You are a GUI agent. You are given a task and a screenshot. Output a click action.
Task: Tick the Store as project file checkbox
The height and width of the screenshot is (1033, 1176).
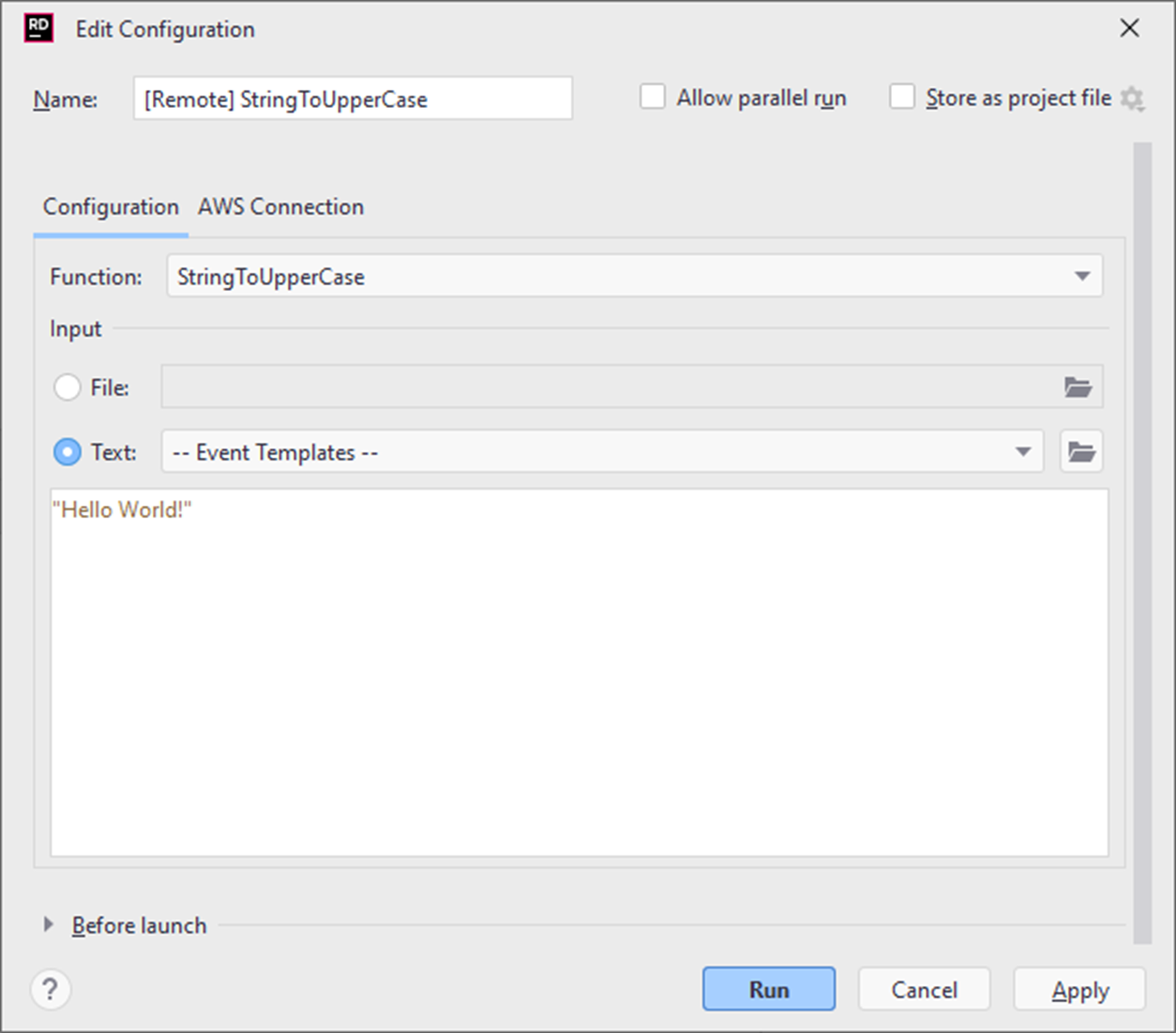tap(902, 98)
